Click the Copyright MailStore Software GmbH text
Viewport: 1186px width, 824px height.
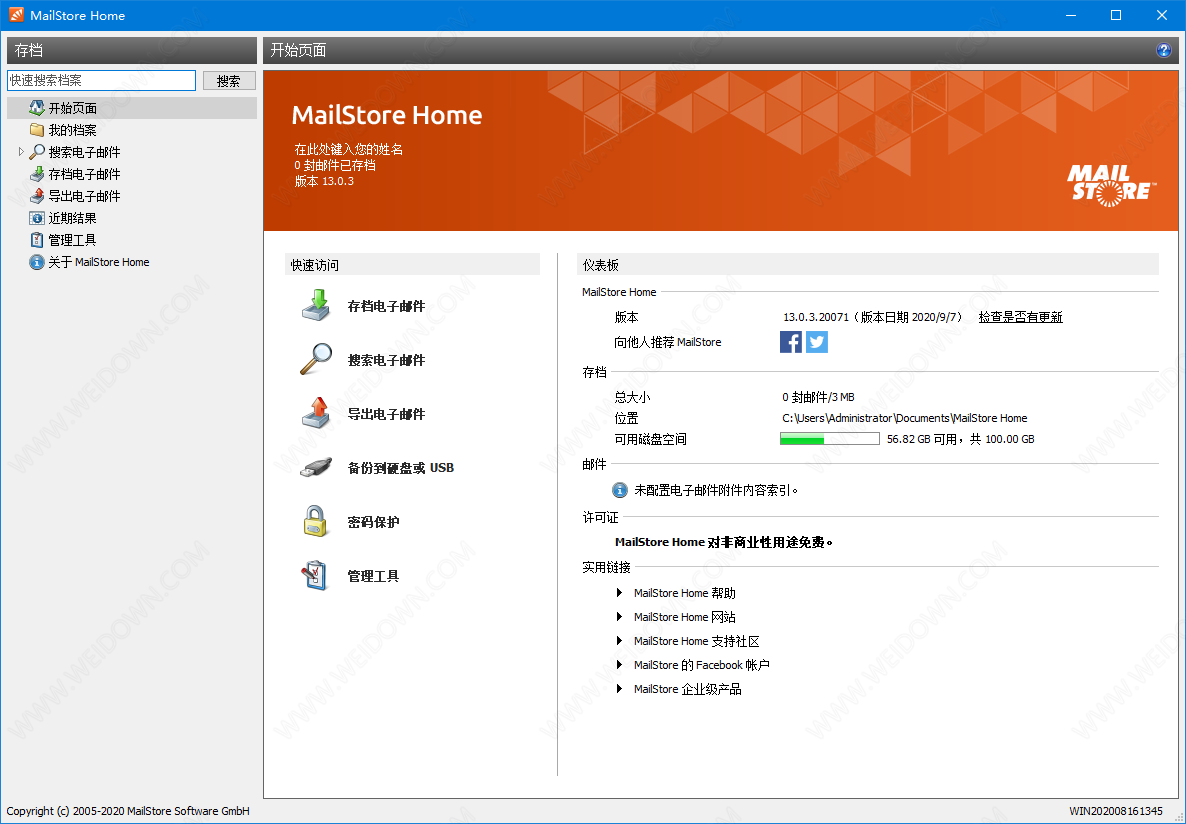(128, 811)
